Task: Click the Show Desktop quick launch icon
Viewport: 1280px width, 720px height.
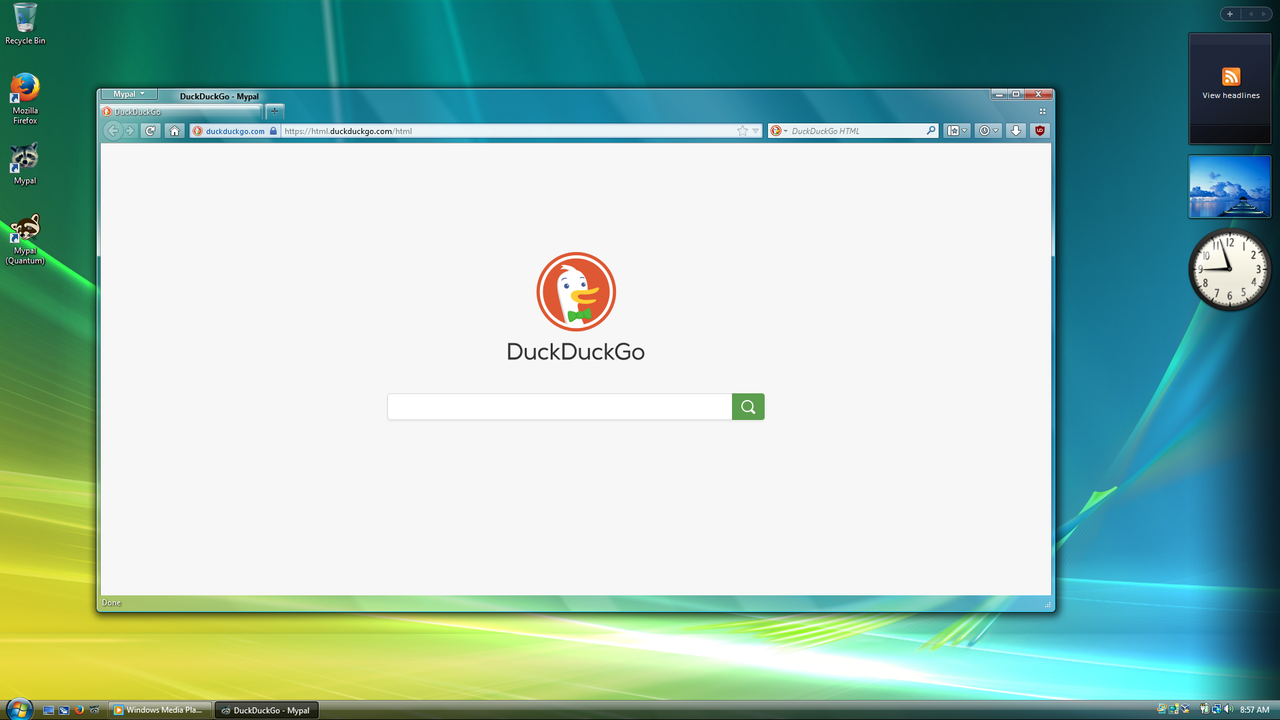Action: [x=48, y=710]
